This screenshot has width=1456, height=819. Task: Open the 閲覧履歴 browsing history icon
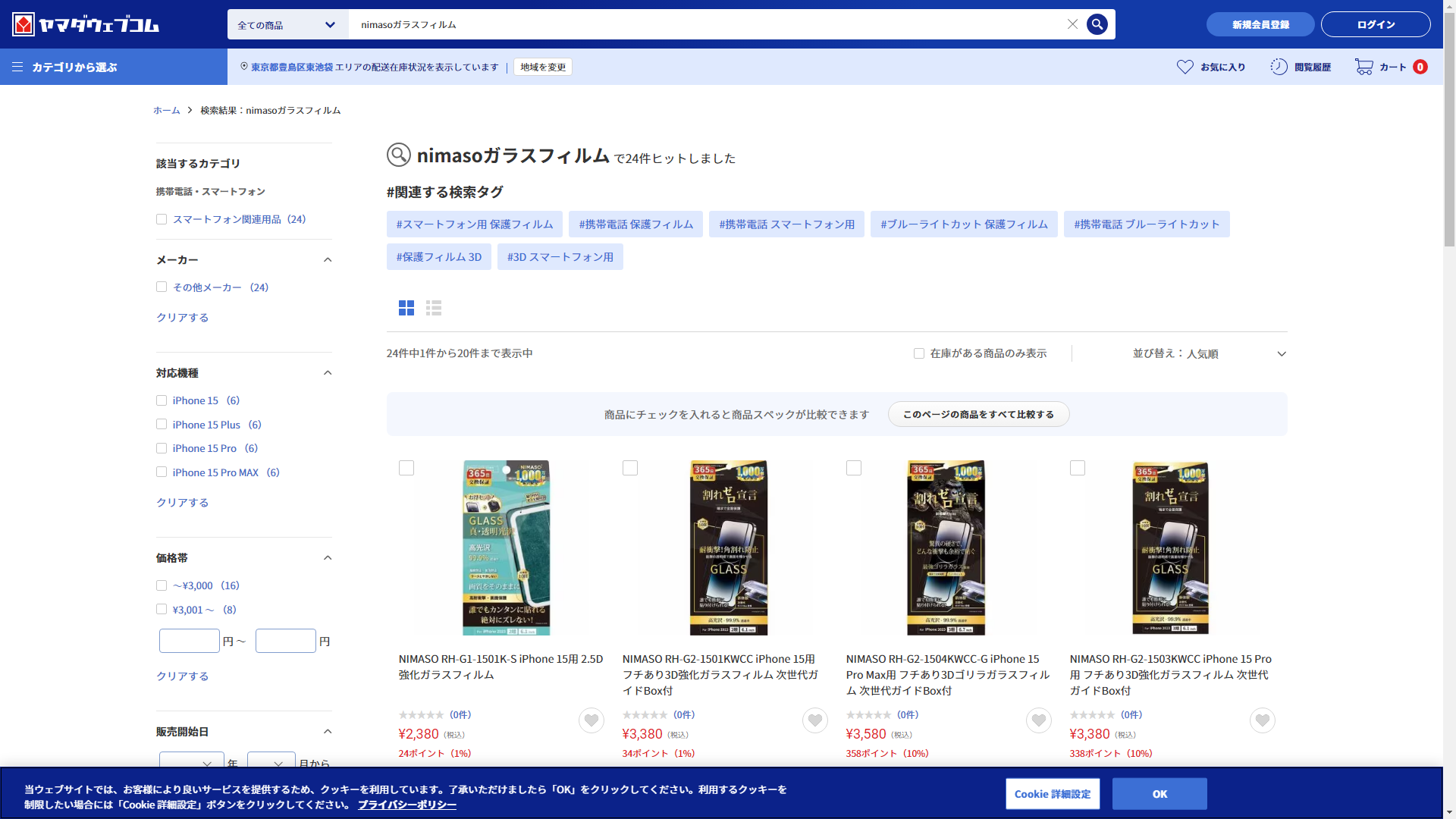click(x=1279, y=67)
